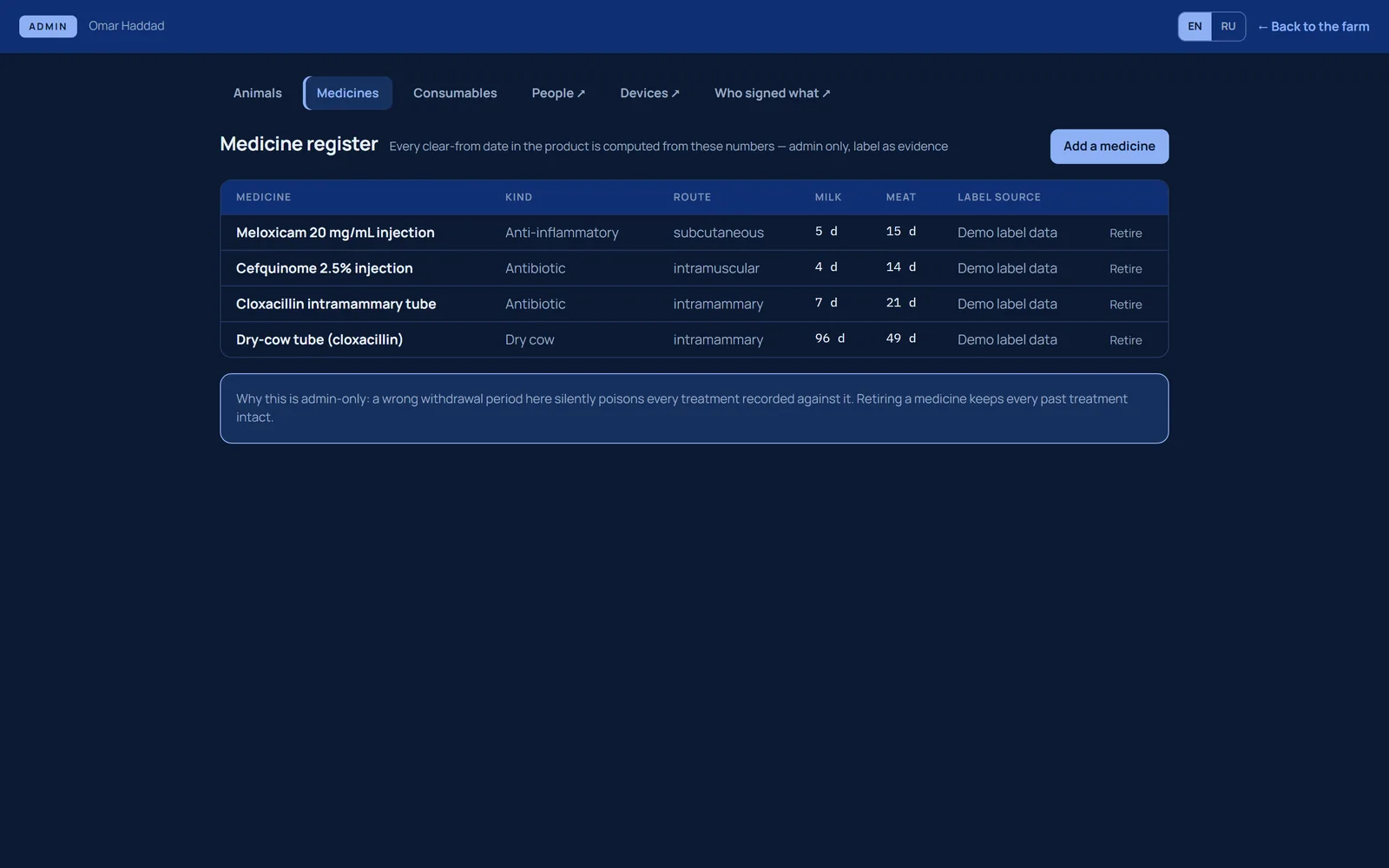
Task: Retire Cefquinome 2.5% injection
Action: [x=1125, y=268]
